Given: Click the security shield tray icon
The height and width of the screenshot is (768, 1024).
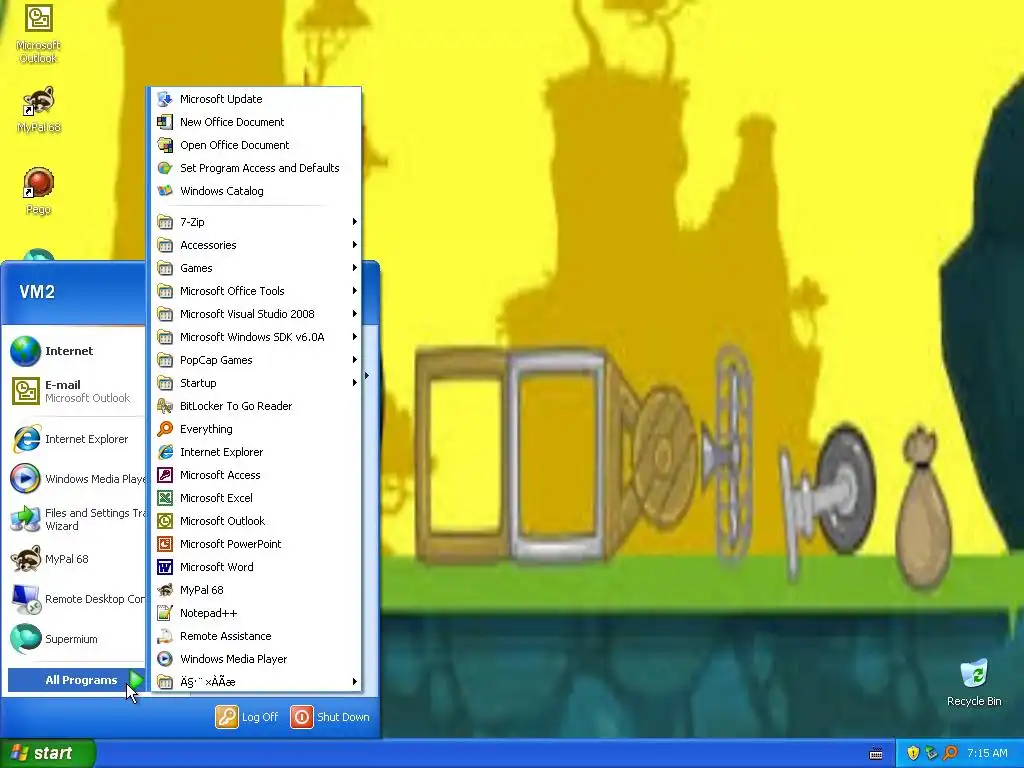Looking at the screenshot, I should coord(913,753).
